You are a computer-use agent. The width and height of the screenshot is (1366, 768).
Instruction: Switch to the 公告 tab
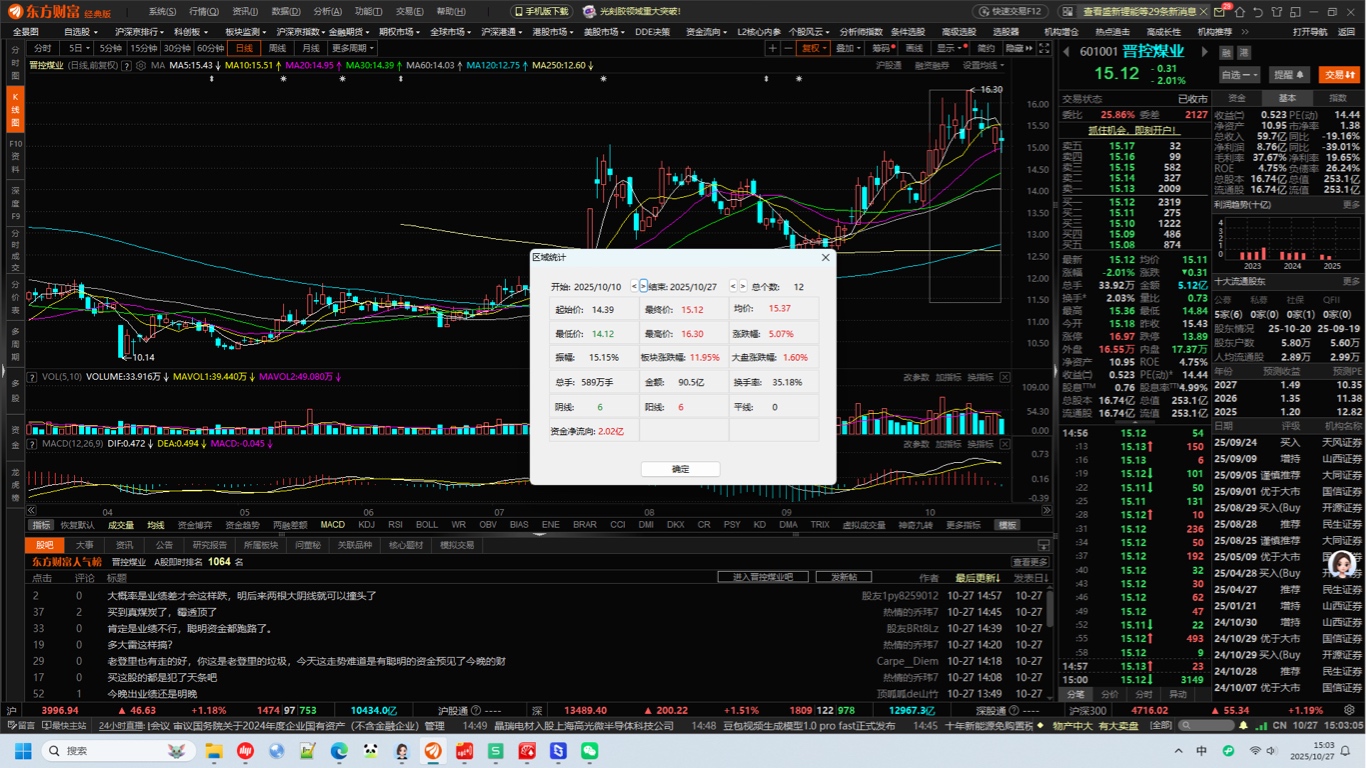point(164,545)
